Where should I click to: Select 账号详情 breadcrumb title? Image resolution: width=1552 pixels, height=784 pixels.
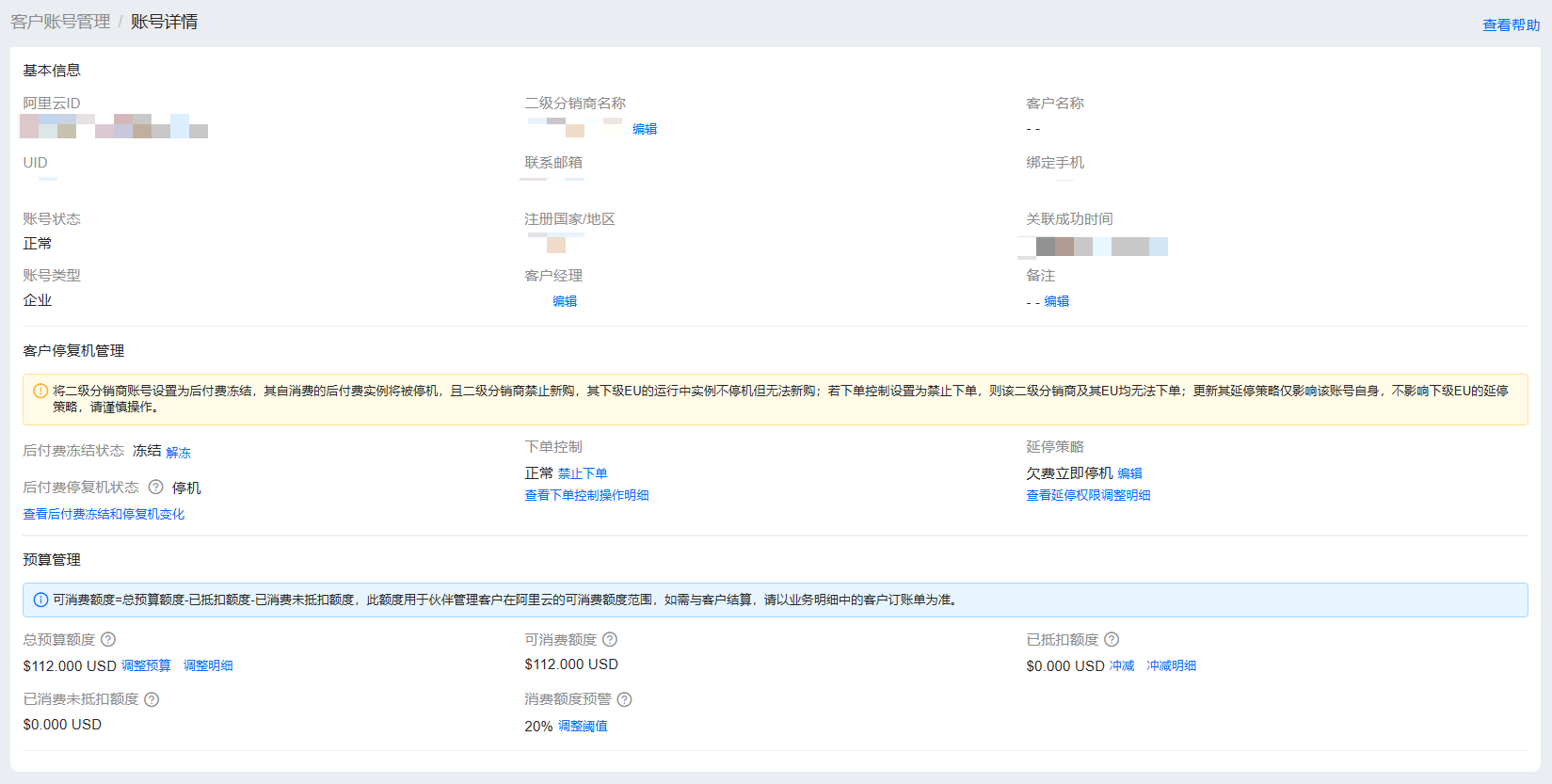164,22
